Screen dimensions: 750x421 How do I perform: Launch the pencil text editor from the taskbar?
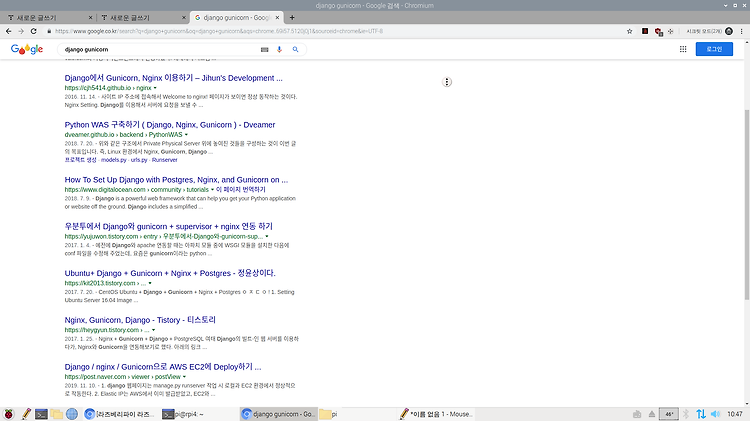tap(26, 414)
